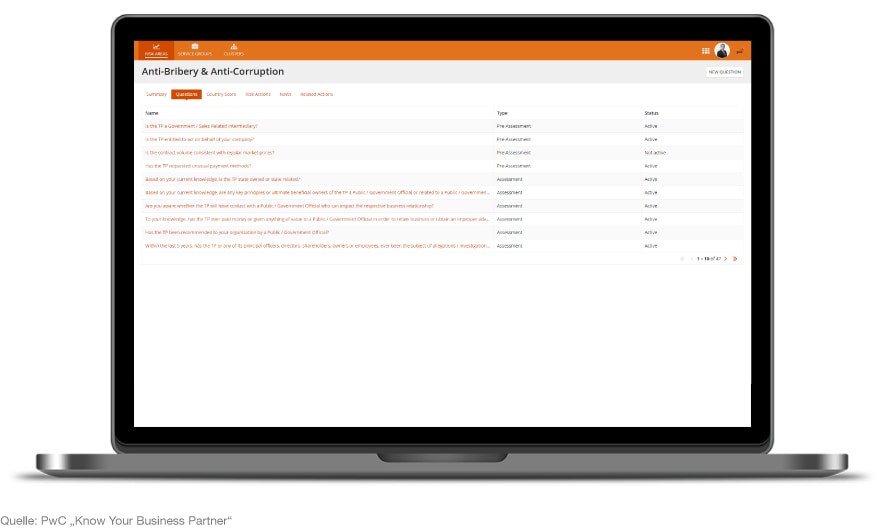Open question about TP entitled to act on behalf

point(200,139)
